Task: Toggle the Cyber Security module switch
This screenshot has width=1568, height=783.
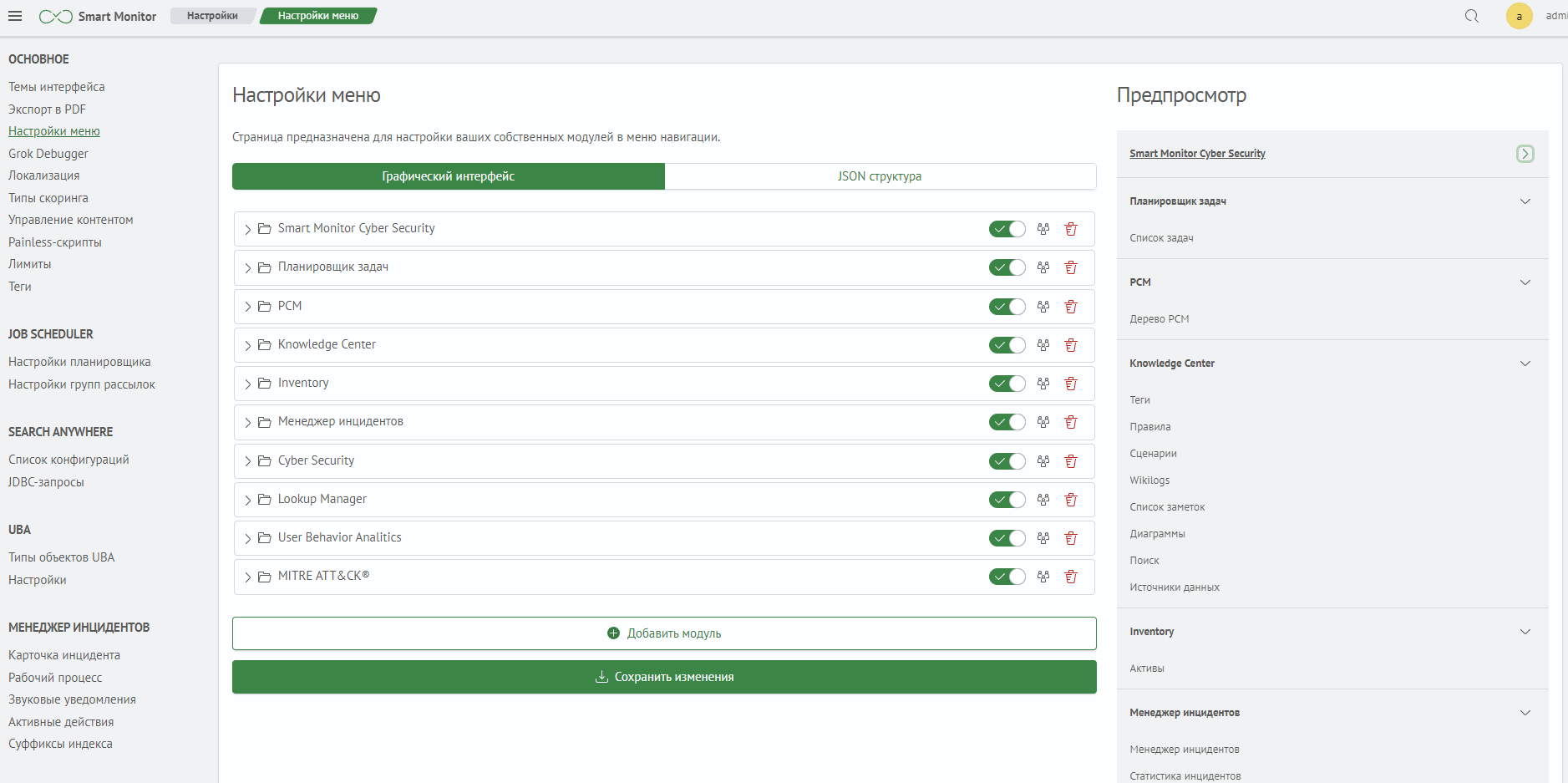Action: pos(1007,461)
